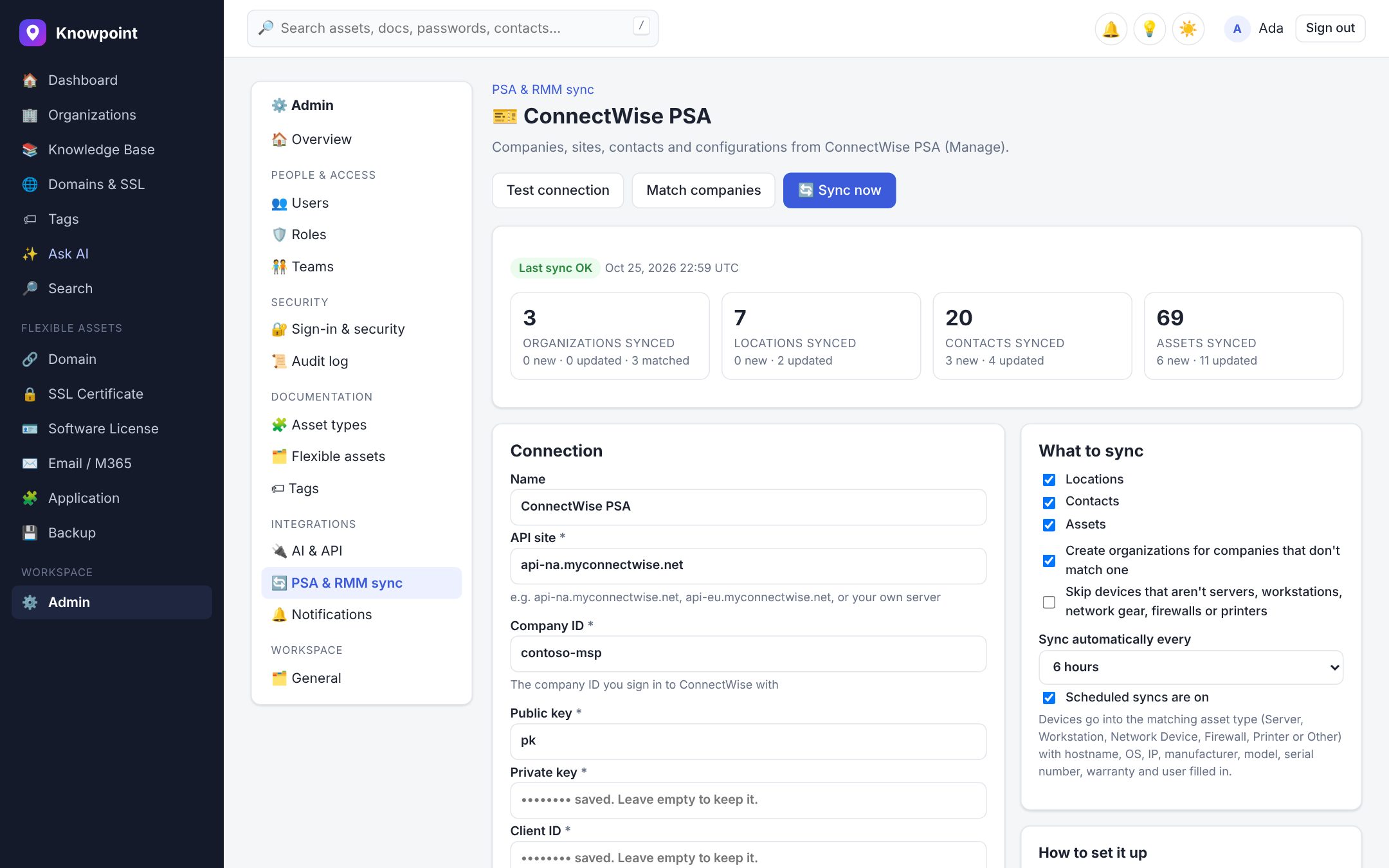This screenshot has width=1389, height=868.
Task: Open notifications bell in top bar
Action: 1111,29
